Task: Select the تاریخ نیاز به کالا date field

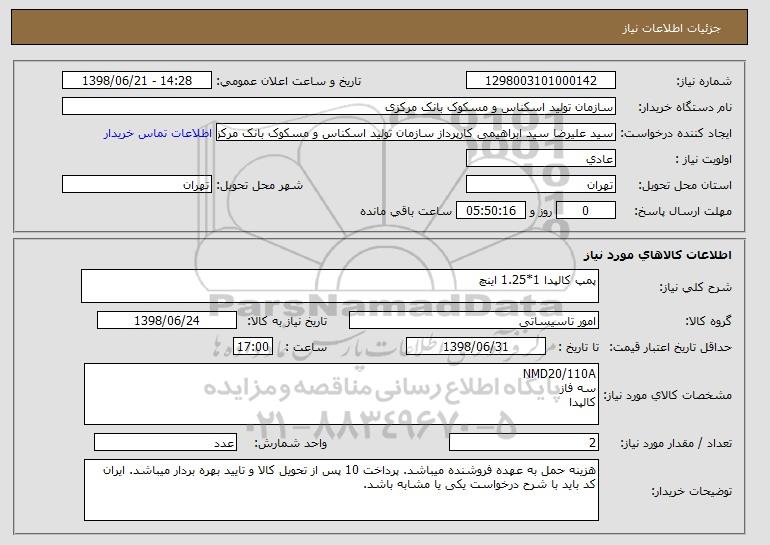Action: [167, 321]
